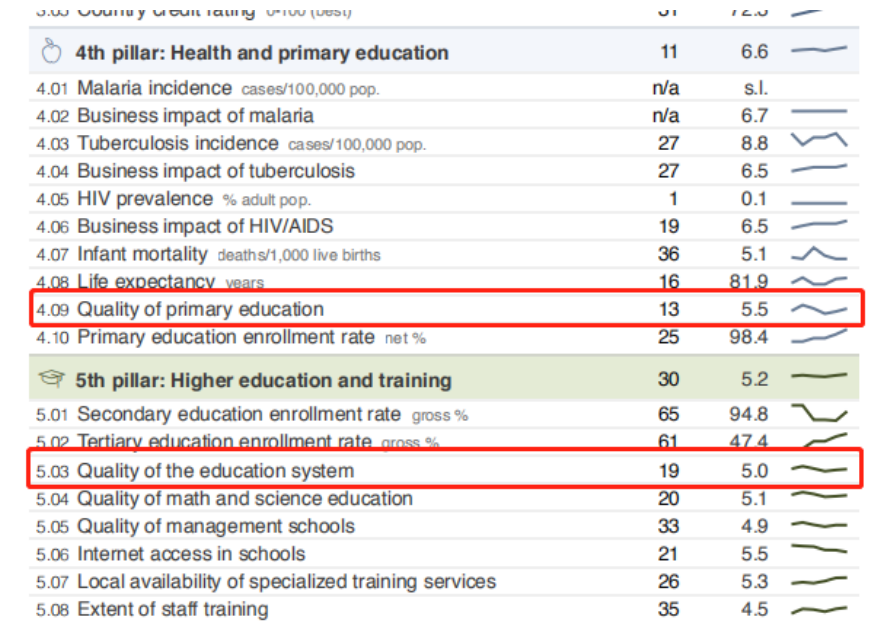Click HIV prevalence indicator label

(x=145, y=198)
